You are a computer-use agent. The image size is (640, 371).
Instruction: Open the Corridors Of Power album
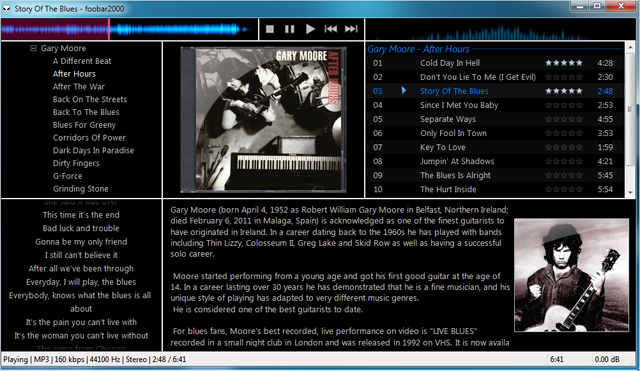[x=89, y=138]
